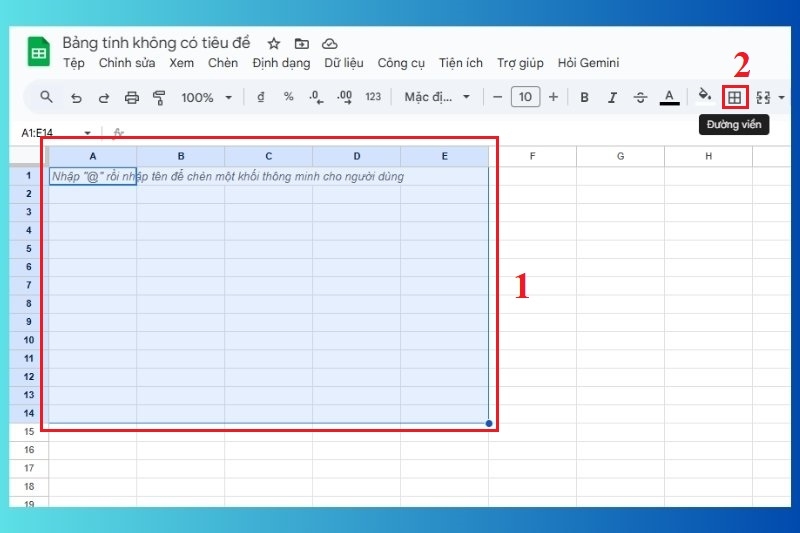Undo the last action
This screenshot has height=533, width=800.
(x=76, y=97)
